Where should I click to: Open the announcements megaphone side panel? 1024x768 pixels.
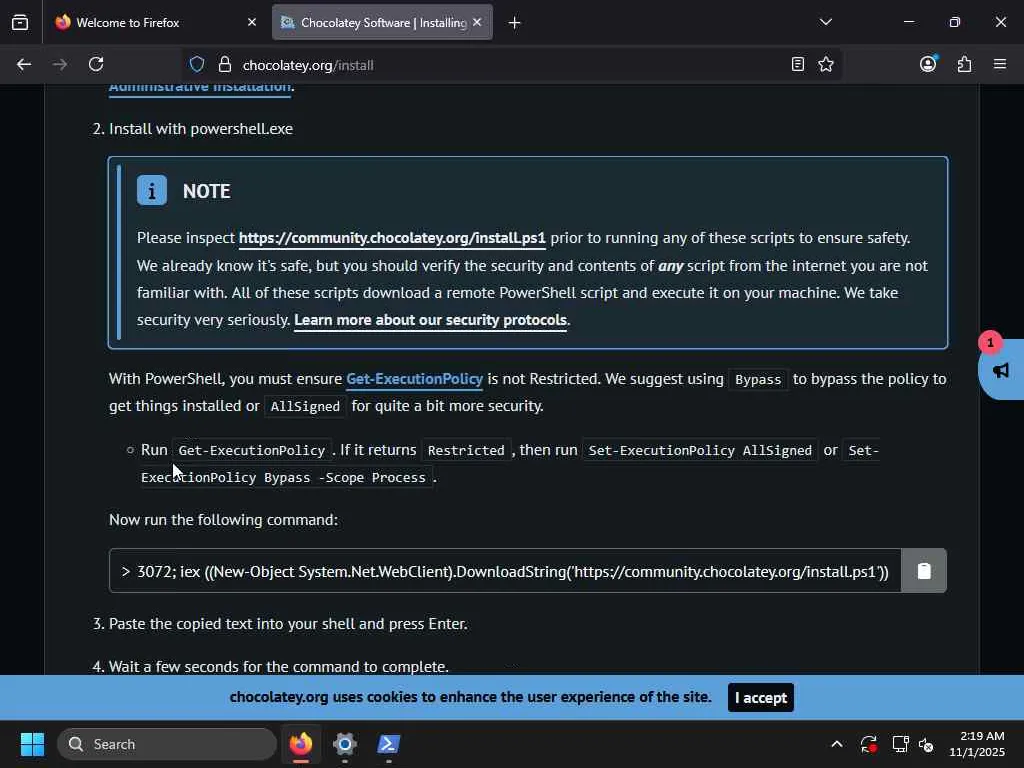coord(1001,370)
